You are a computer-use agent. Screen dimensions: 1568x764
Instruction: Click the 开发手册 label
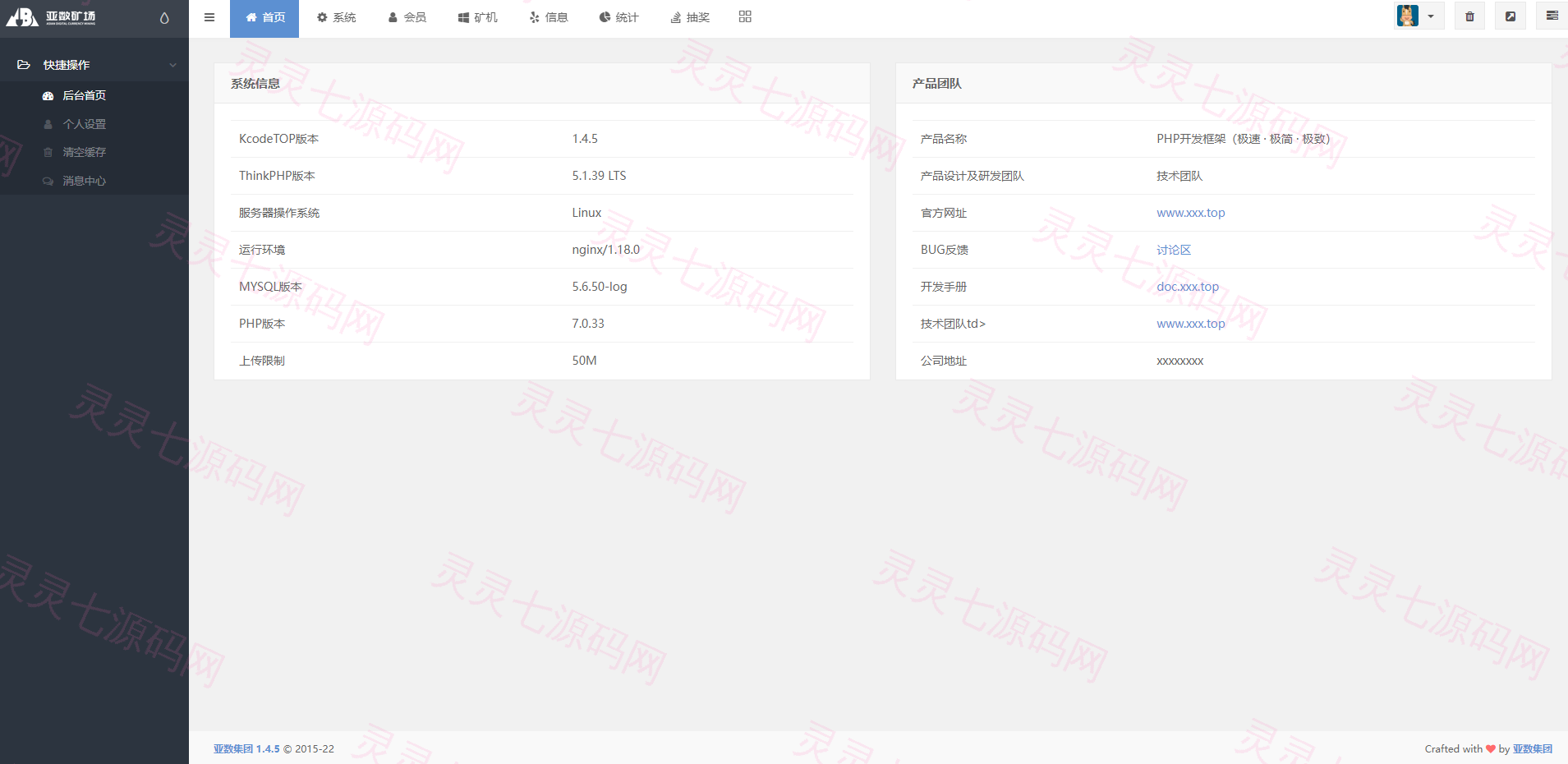pyautogui.click(x=944, y=287)
